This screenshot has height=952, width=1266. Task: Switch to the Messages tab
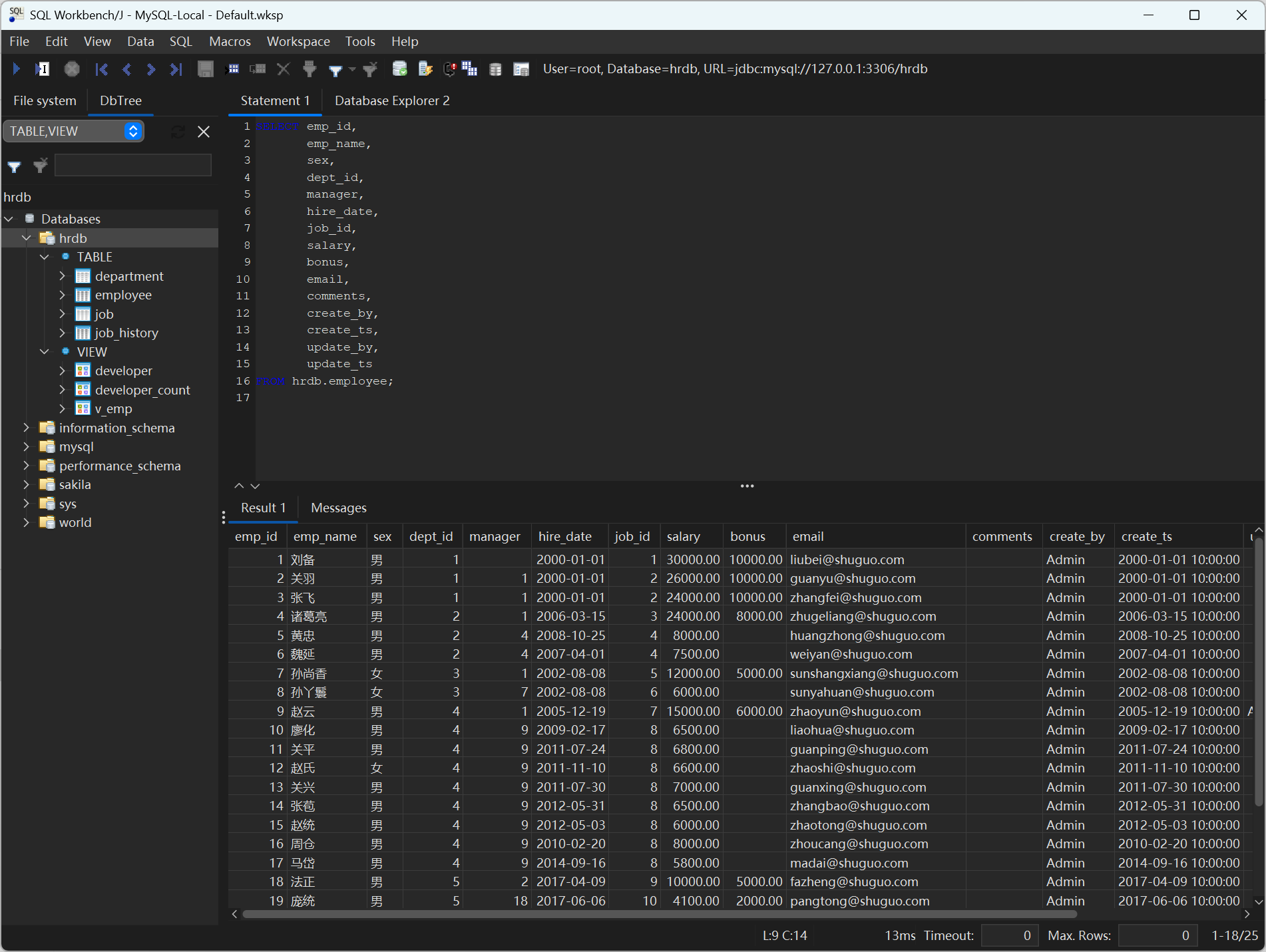pos(339,508)
